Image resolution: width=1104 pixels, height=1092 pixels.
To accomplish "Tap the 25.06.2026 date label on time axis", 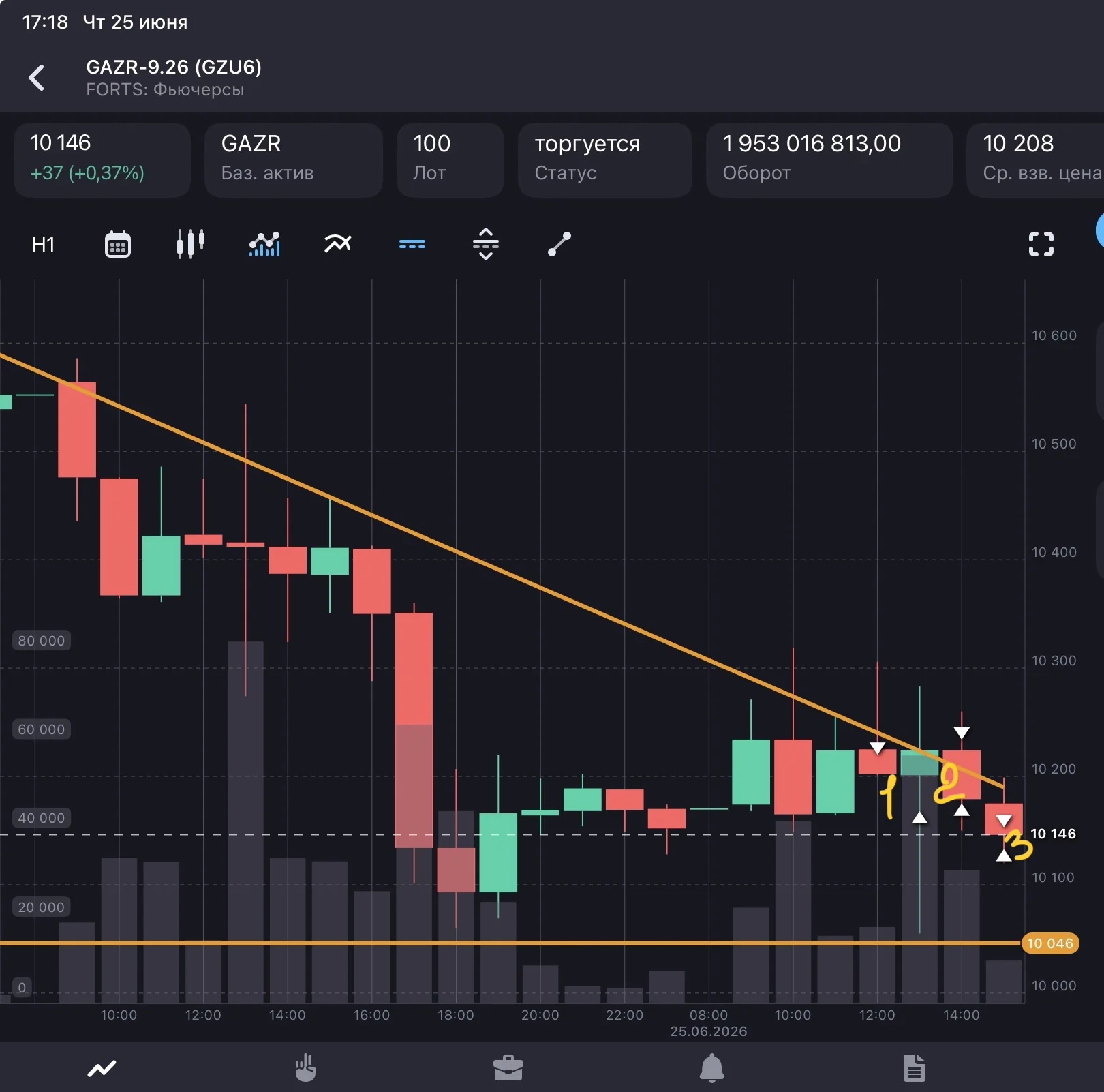I will click(x=709, y=1031).
